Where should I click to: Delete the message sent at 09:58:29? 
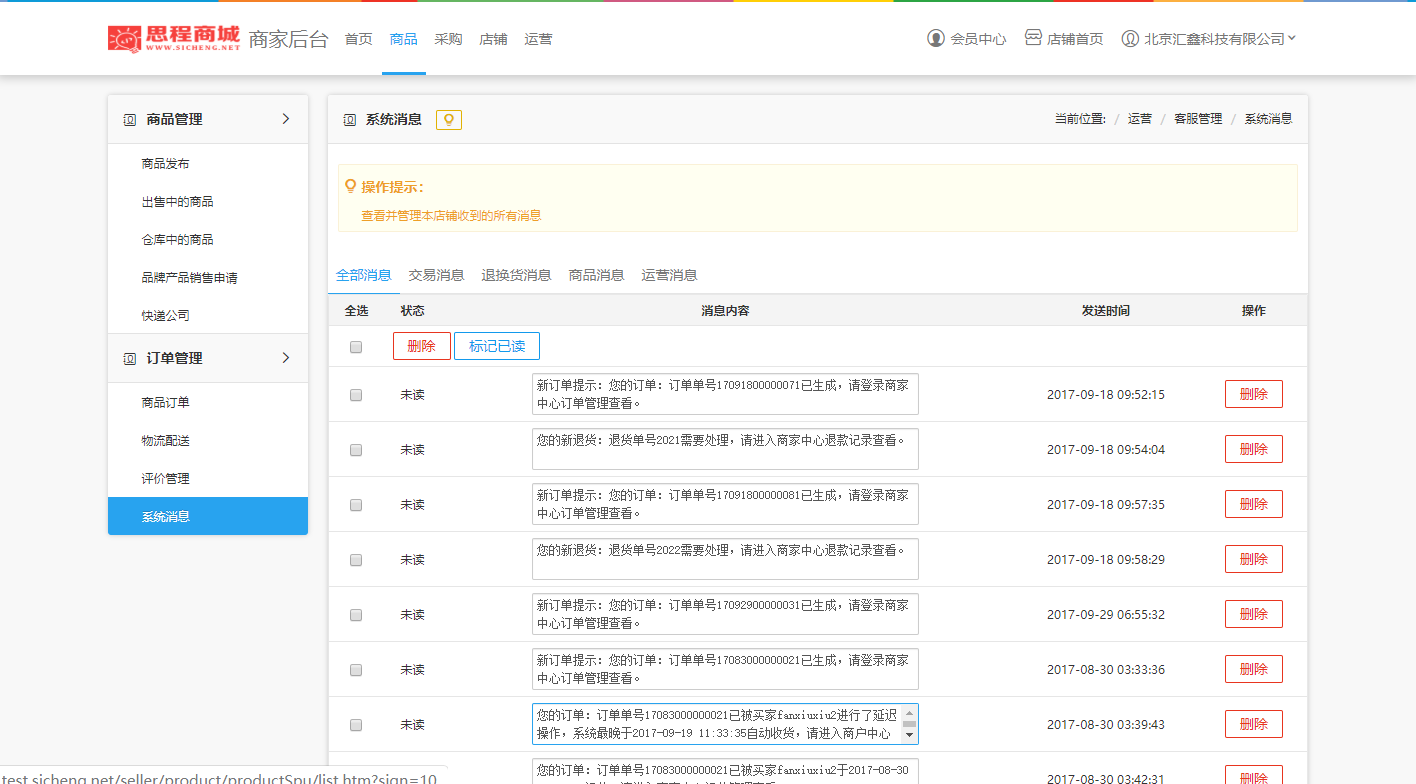[1254, 559]
